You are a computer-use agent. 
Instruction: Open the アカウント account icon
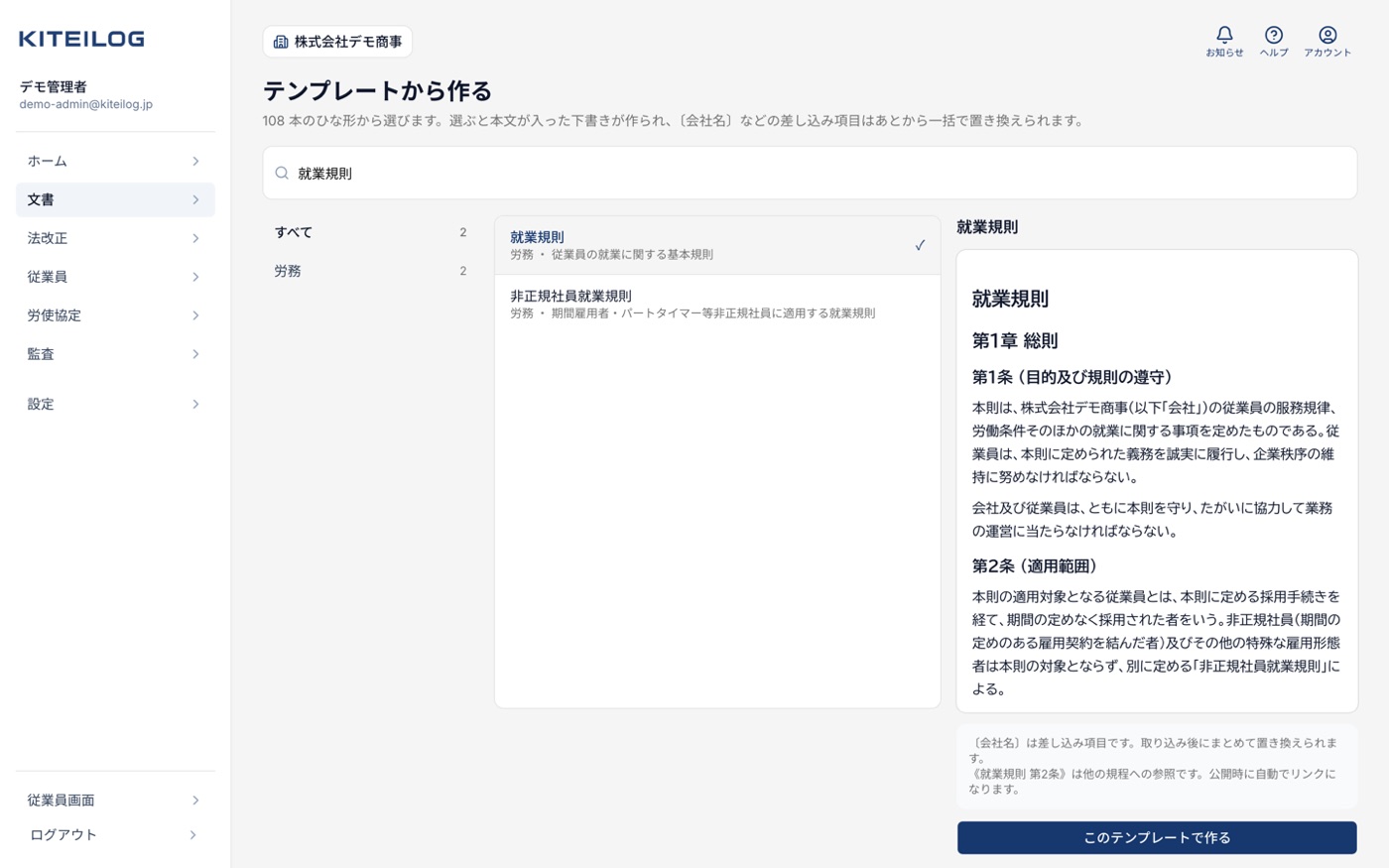click(1327, 42)
